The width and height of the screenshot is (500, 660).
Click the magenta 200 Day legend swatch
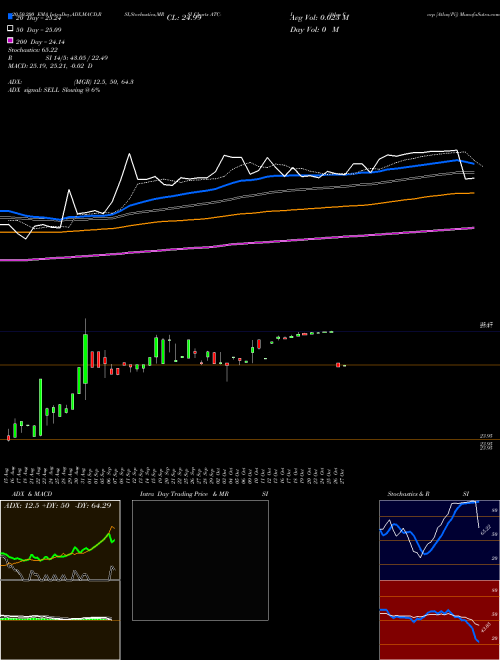click(x=10, y=41)
